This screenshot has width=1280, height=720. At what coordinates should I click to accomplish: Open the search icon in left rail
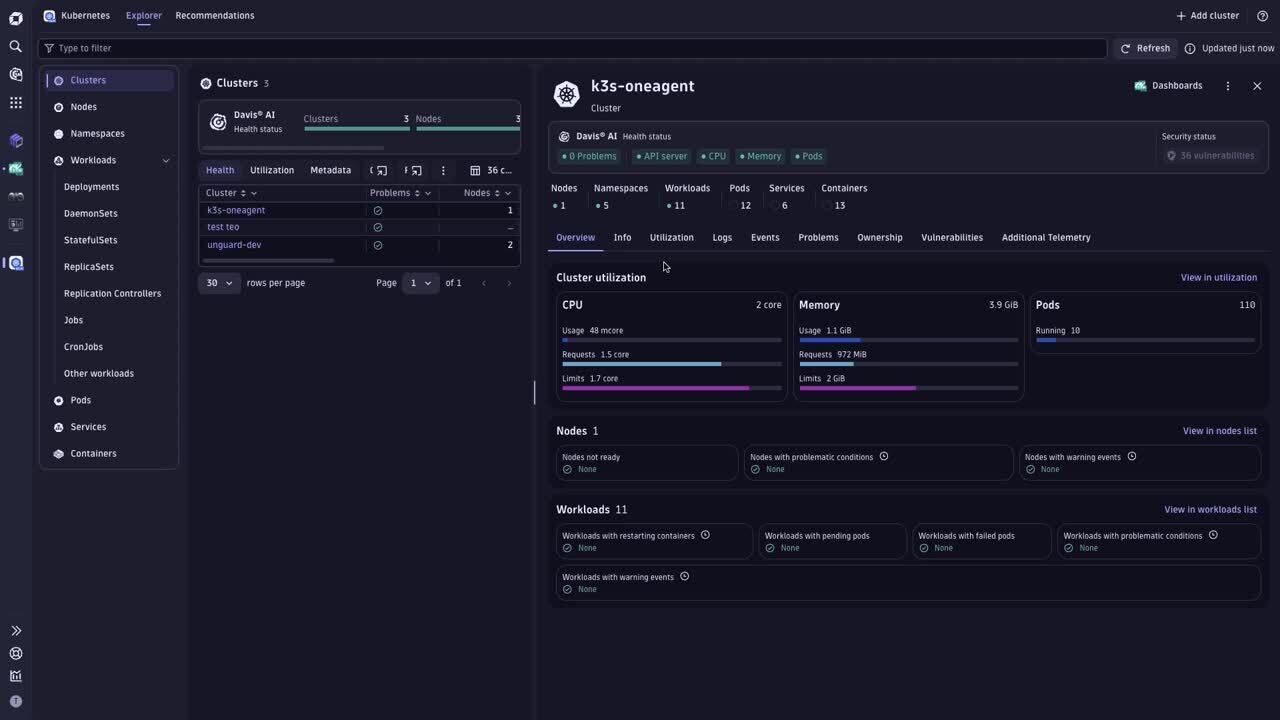point(15,46)
